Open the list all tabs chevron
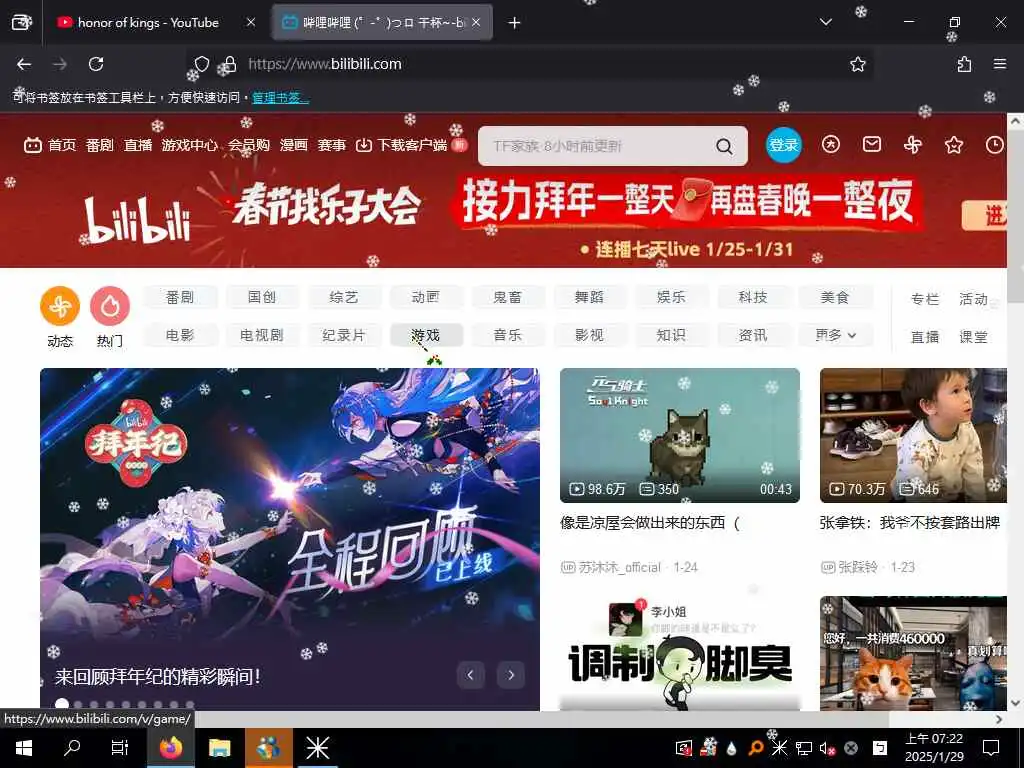Image resolution: width=1024 pixels, height=768 pixels. [x=825, y=22]
